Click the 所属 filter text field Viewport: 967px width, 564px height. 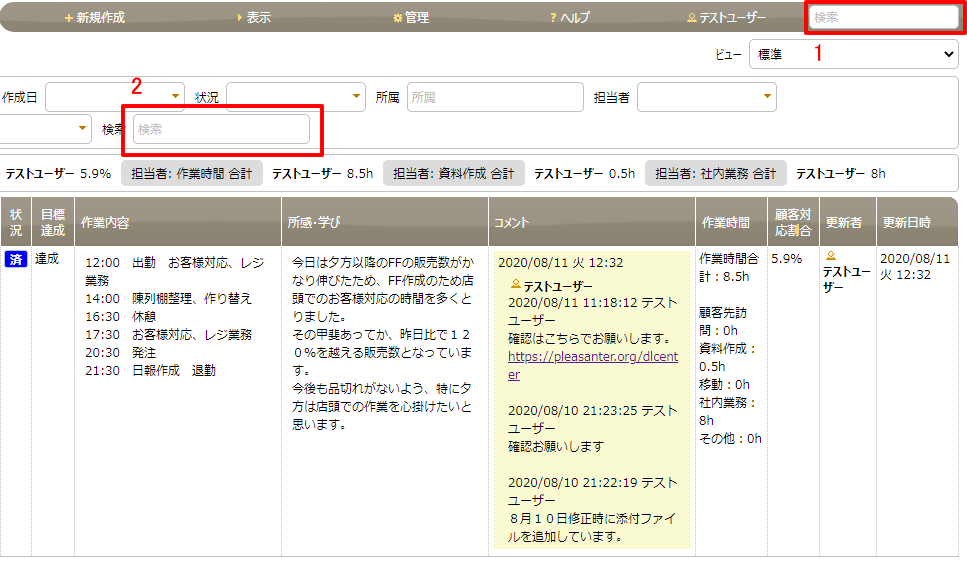[495, 97]
